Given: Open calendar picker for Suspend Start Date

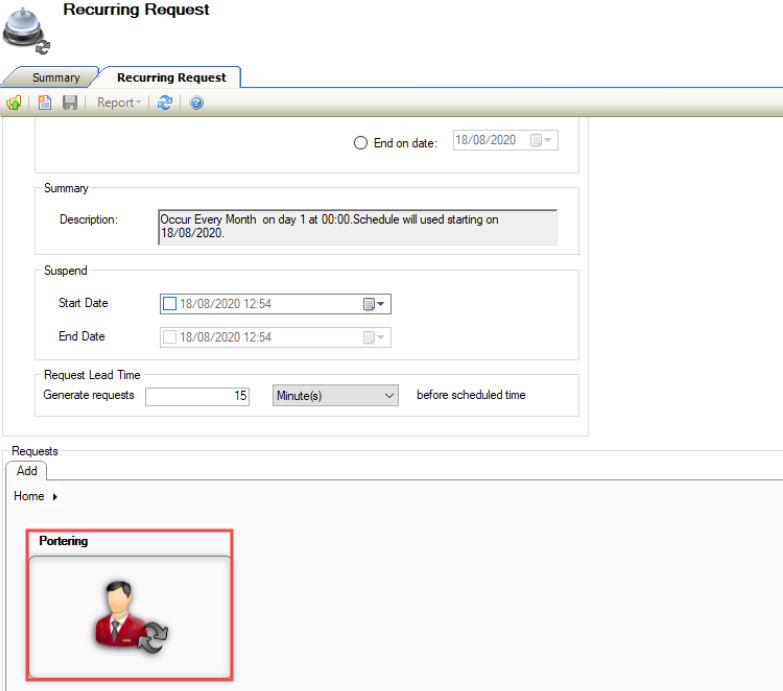Looking at the screenshot, I should [375, 304].
